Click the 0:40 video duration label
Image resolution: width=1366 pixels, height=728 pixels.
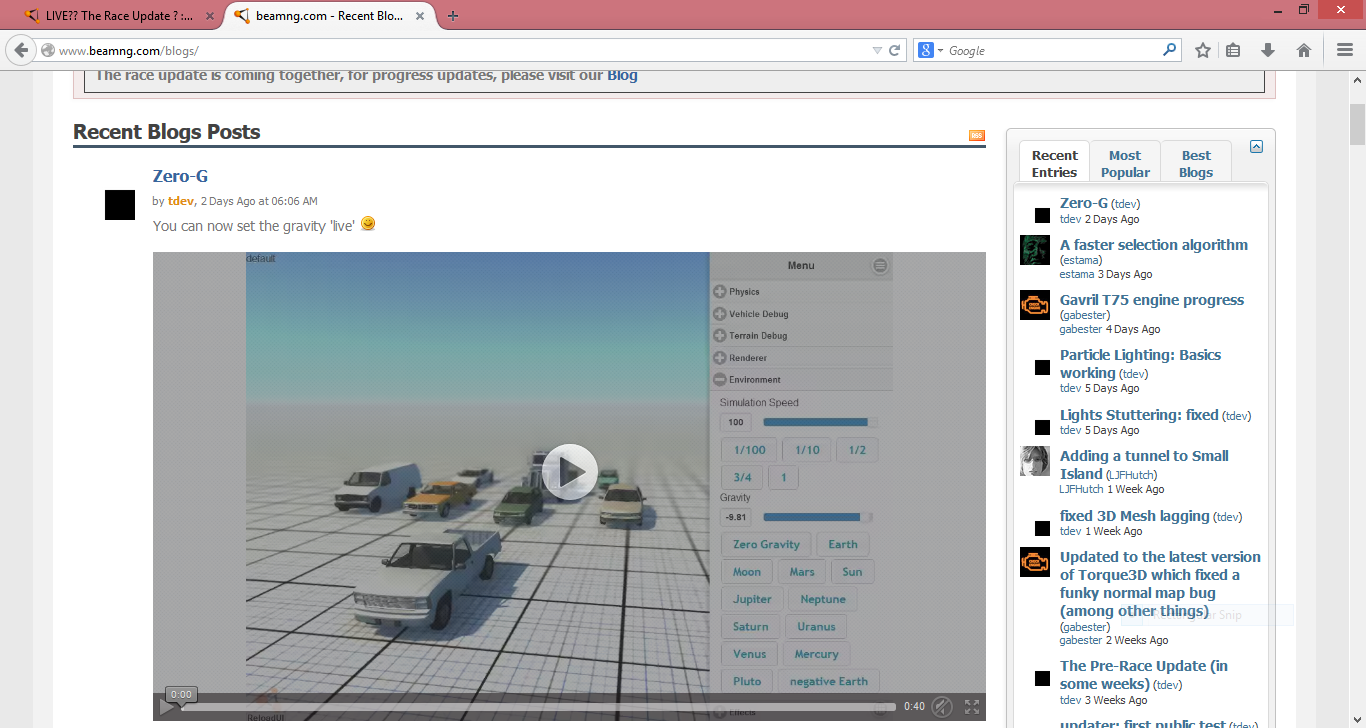pos(914,707)
